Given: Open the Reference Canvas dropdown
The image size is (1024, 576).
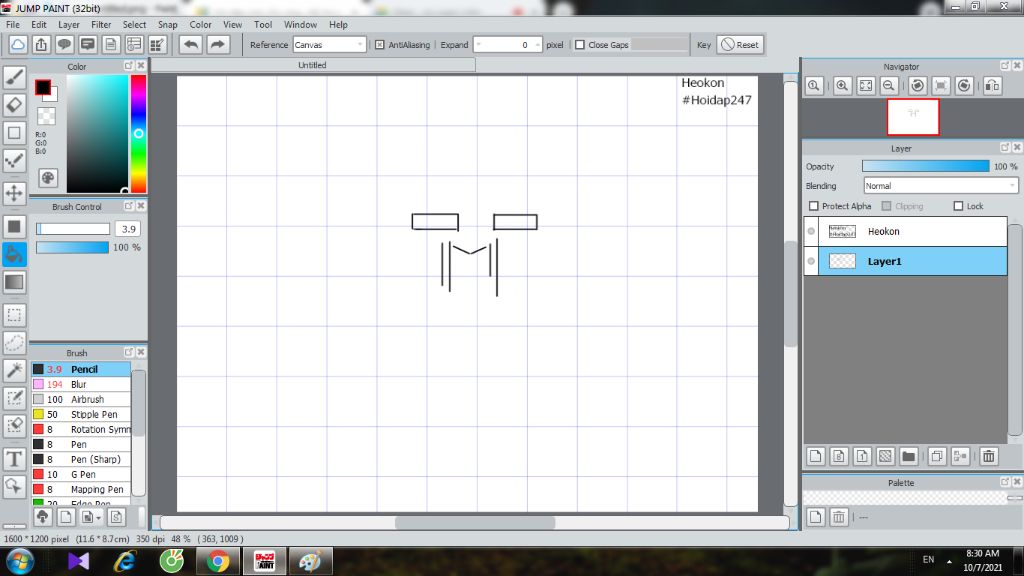Looking at the screenshot, I should [329, 45].
